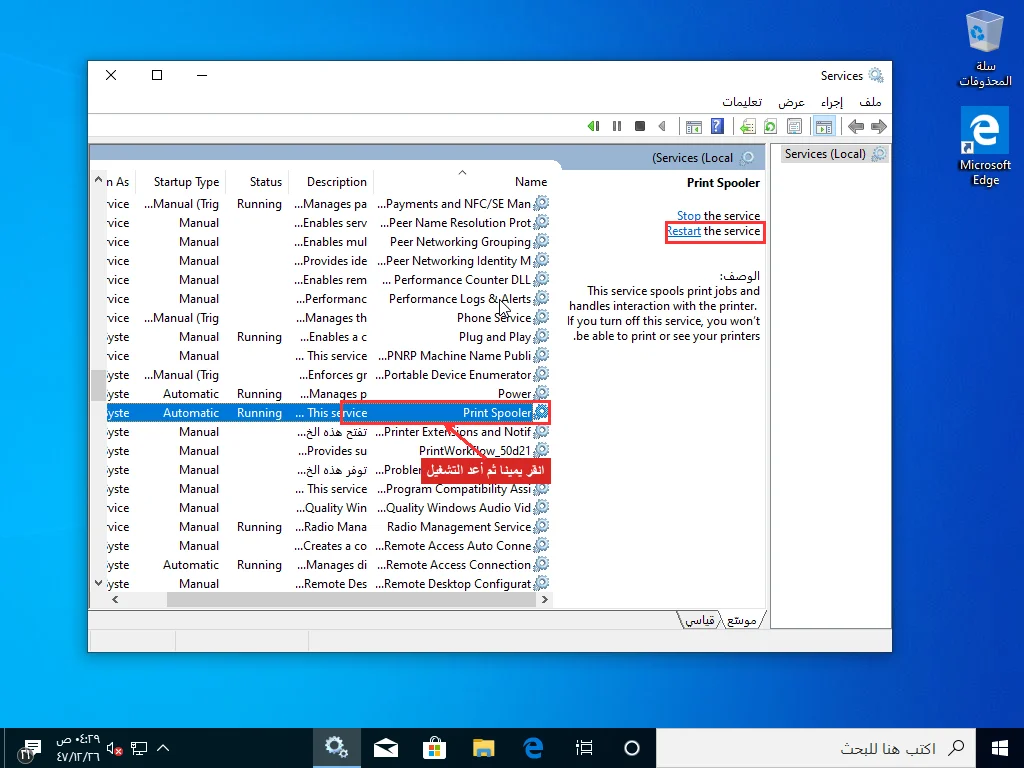Click the left-pointing gray arrow beside Show/Hide Console Tree
This screenshot has width=1024, height=768.
coord(856,126)
